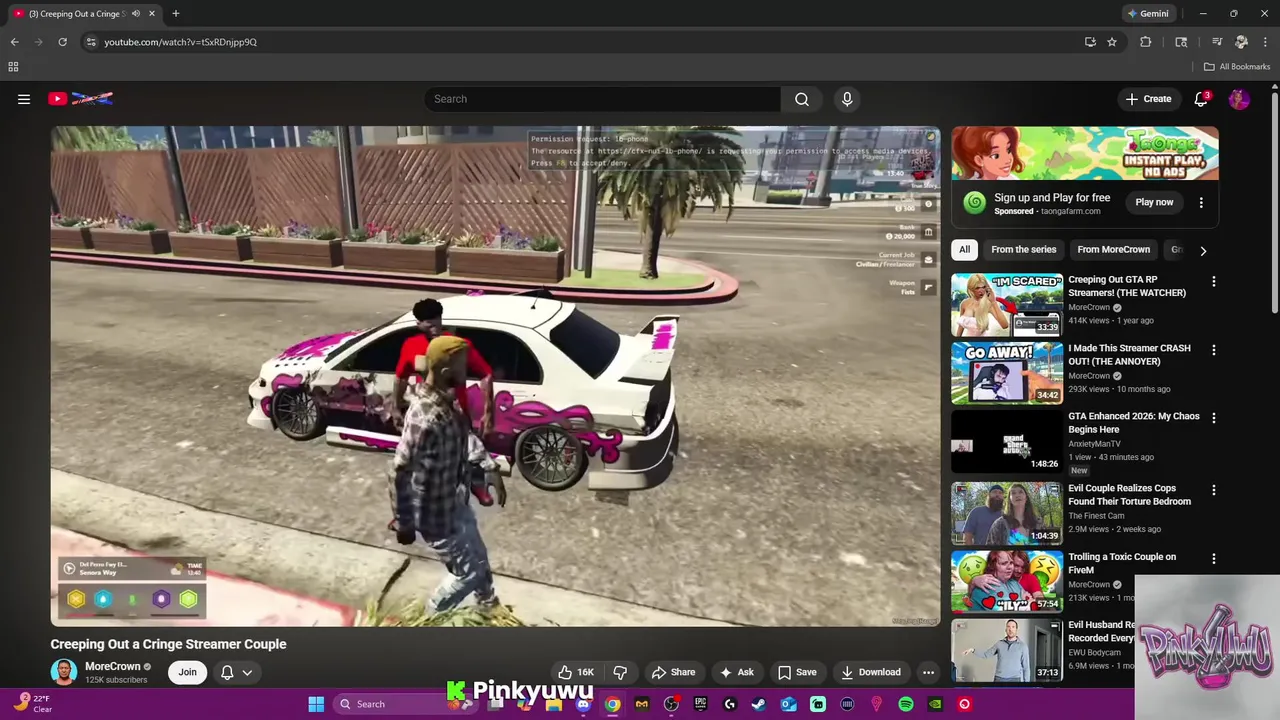This screenshot has width=1280, height=720.
Task: Open Epic Games from taskbar
Action: pyautogui.click(x=700, y=704)
